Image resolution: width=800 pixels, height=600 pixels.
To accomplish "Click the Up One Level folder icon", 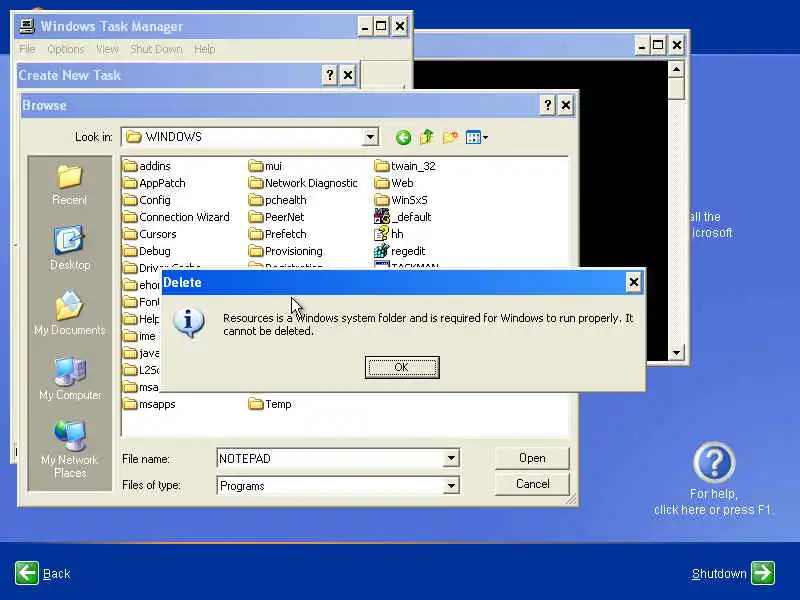I will click(x=427, y=137).
